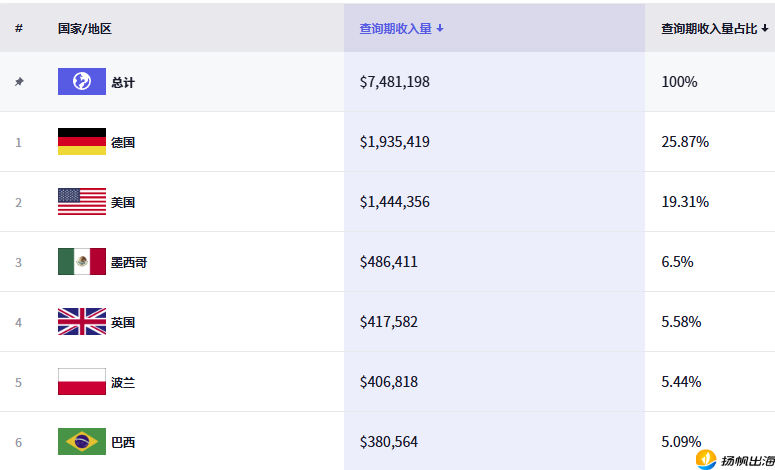Viewport: 775px width, 470px height.
Task: Click the United States flag icon
Action: coord(82,202)
